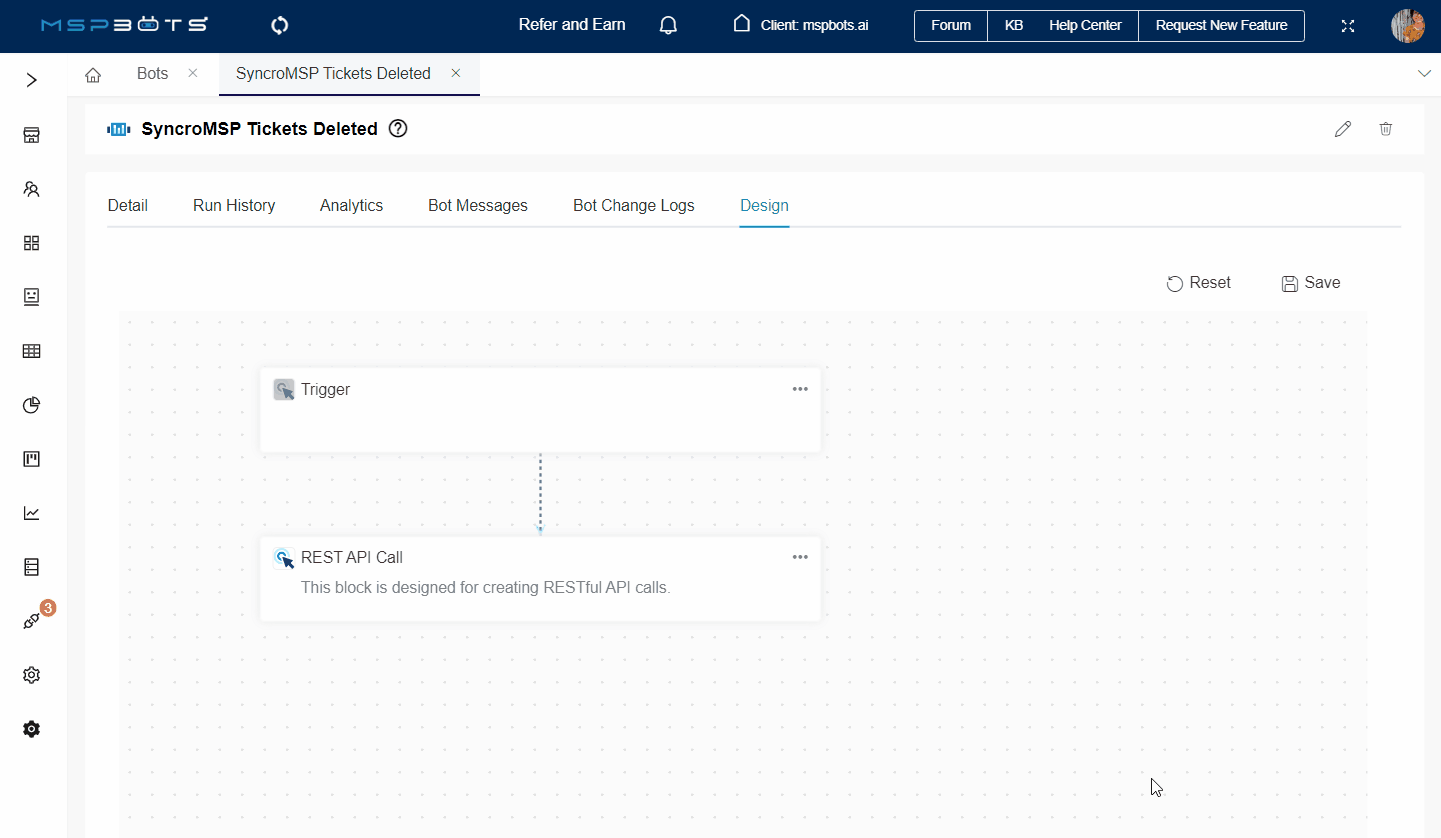Select the REST API Call block
The width and height of the screenshot is (1441, 838).
540,578
